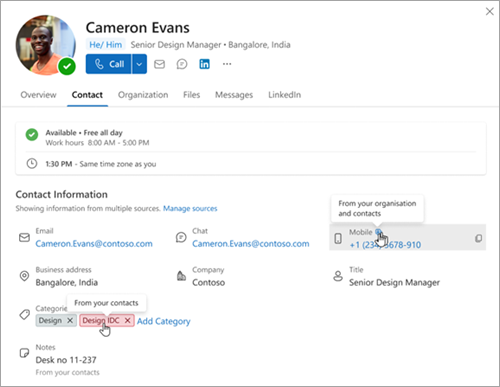Remove the Design IDC category with X
The width and height of the screenshot is (500, 387).
tap(127, 320)
